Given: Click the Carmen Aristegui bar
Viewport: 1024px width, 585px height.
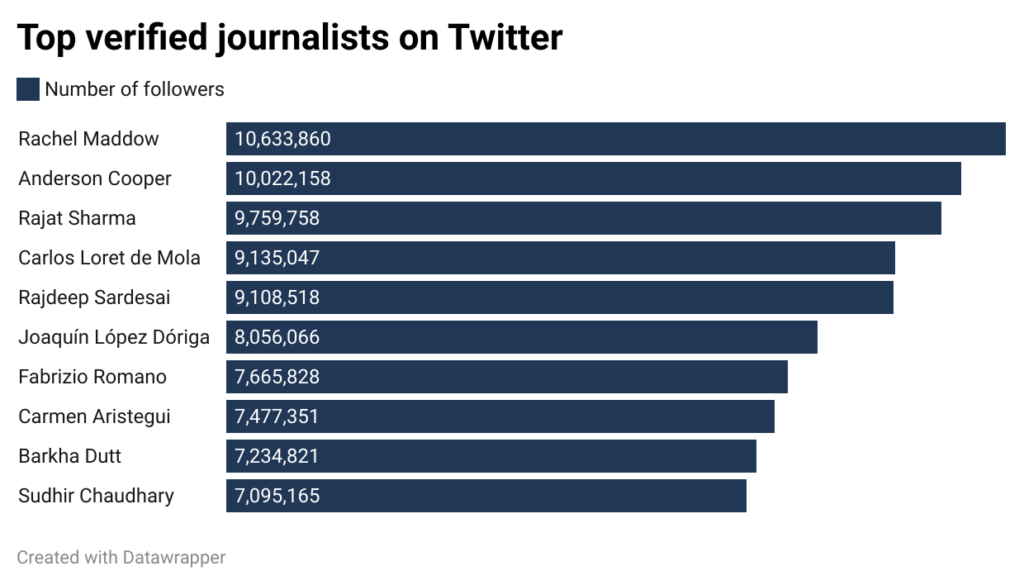Looking at the screenshot, I should [x=500, y=416].
